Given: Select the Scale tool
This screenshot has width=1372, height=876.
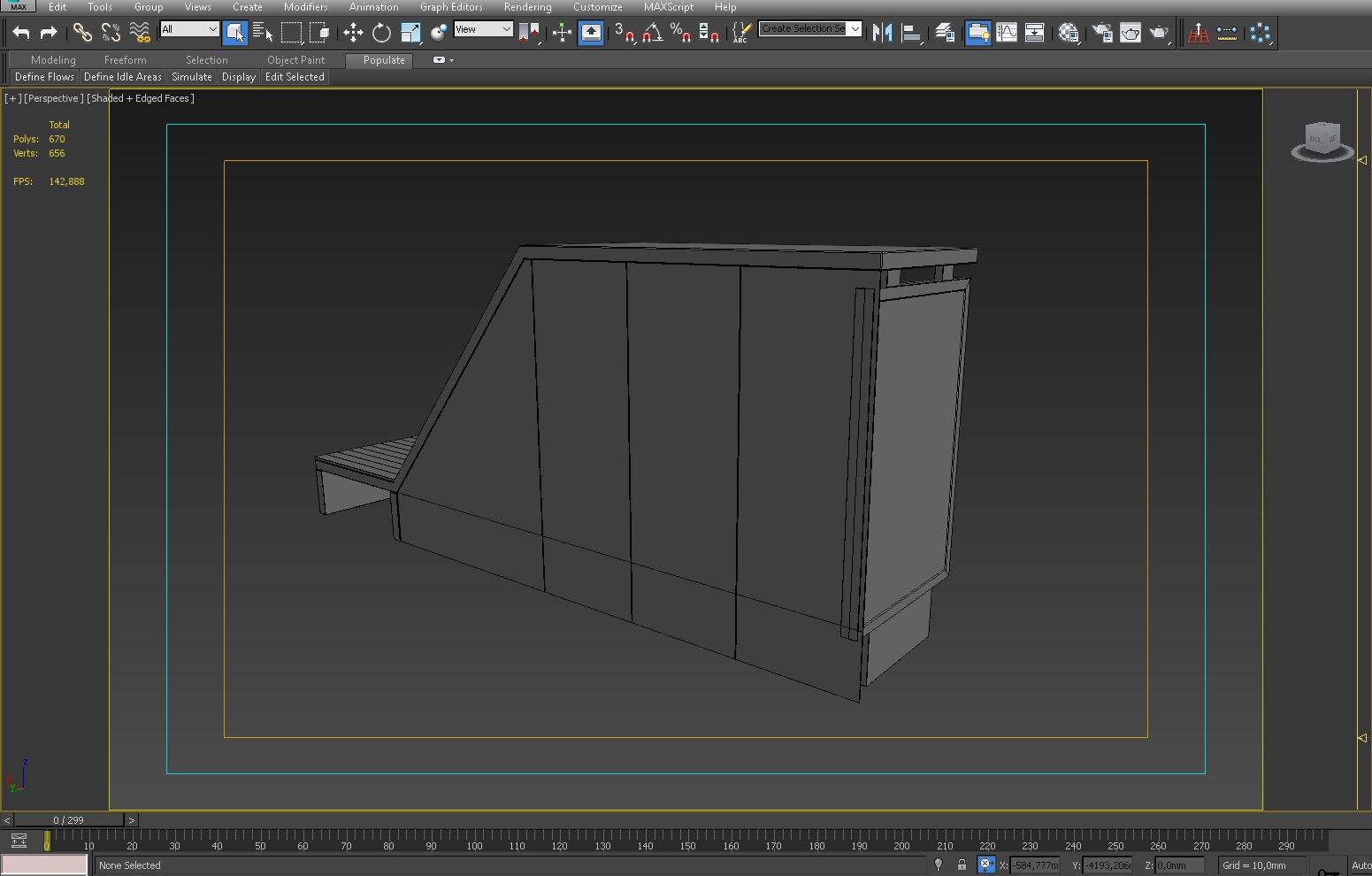Looking at the screenshot, I should click(x=410, y=33).
